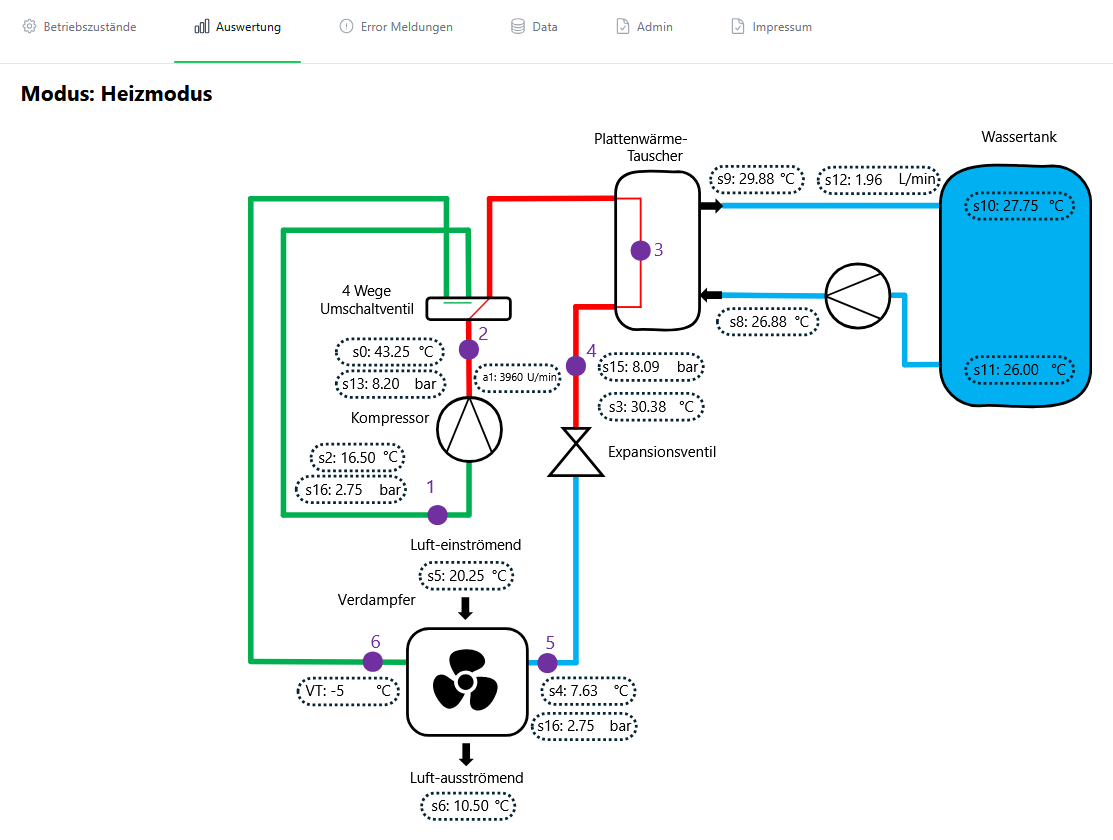Click the Wassertank label
The width and height of the screenshot is (1113, 840).
(1019, 137)
